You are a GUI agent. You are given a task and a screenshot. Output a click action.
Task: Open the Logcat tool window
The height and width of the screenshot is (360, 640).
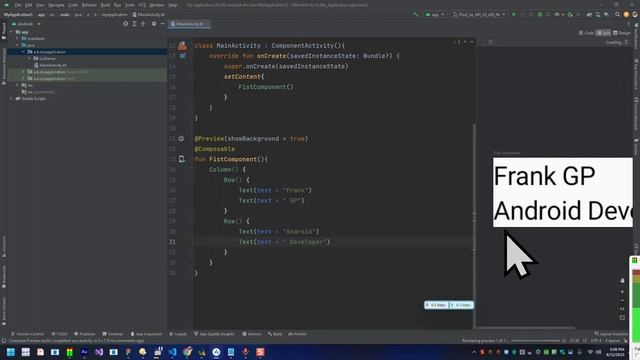(178, 334)
